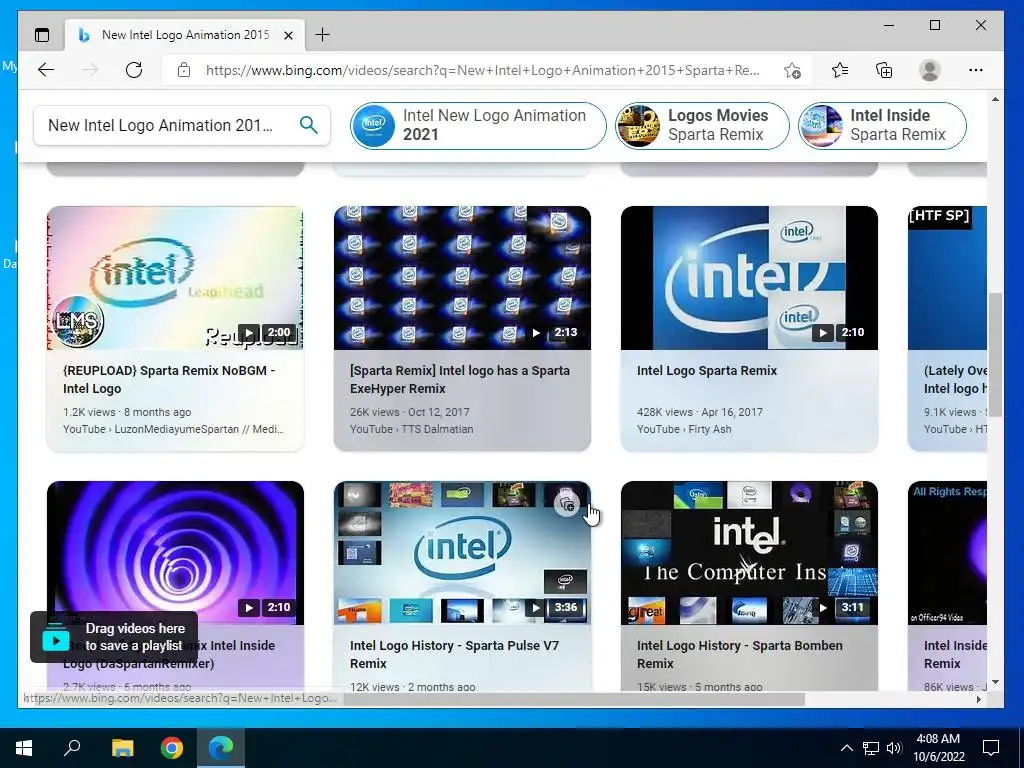Run search with the magnifier icon
Image resolution: width=1024 pixels, height=768 pixels.
[x=309, y=124]
